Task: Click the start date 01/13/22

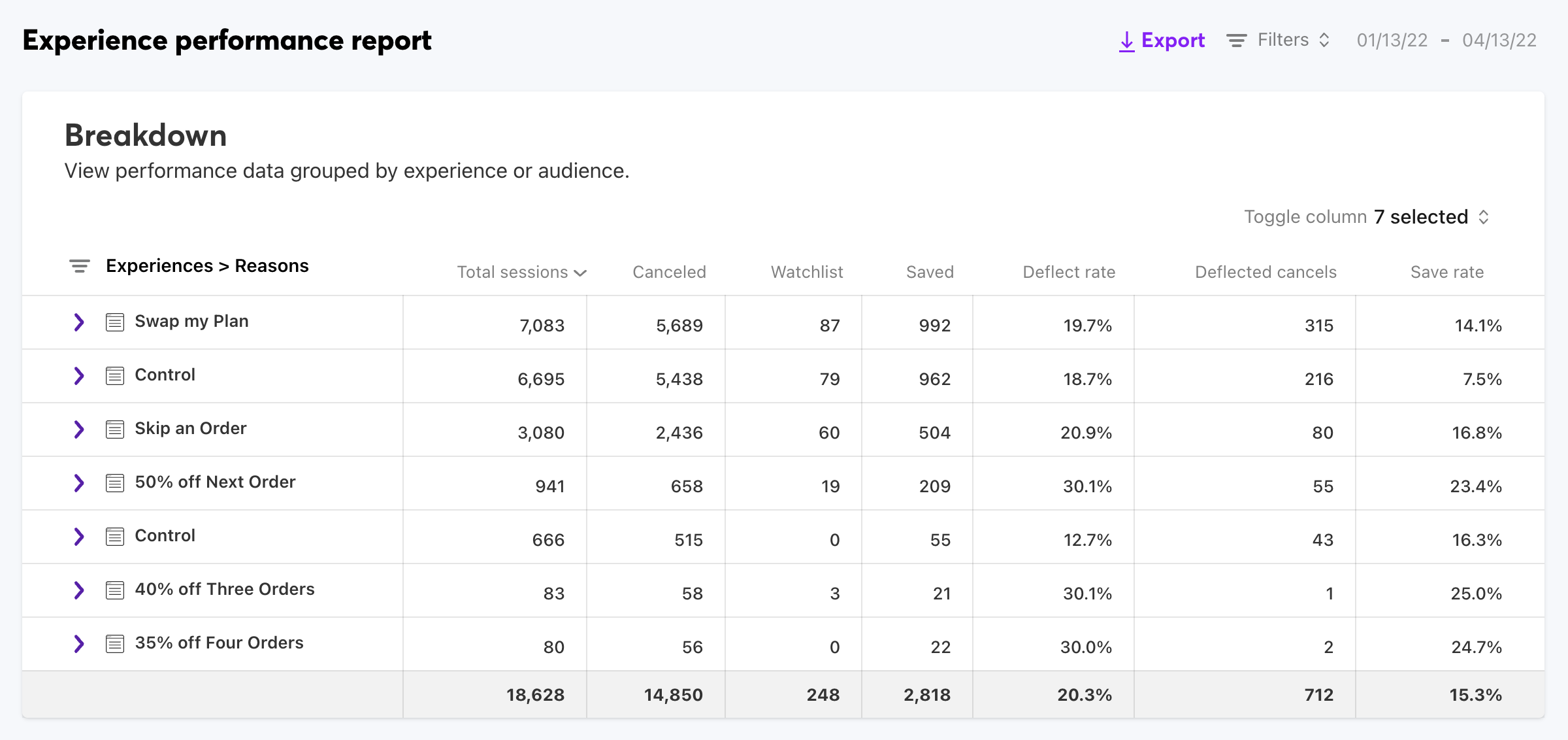Action: pos(1392,41)
